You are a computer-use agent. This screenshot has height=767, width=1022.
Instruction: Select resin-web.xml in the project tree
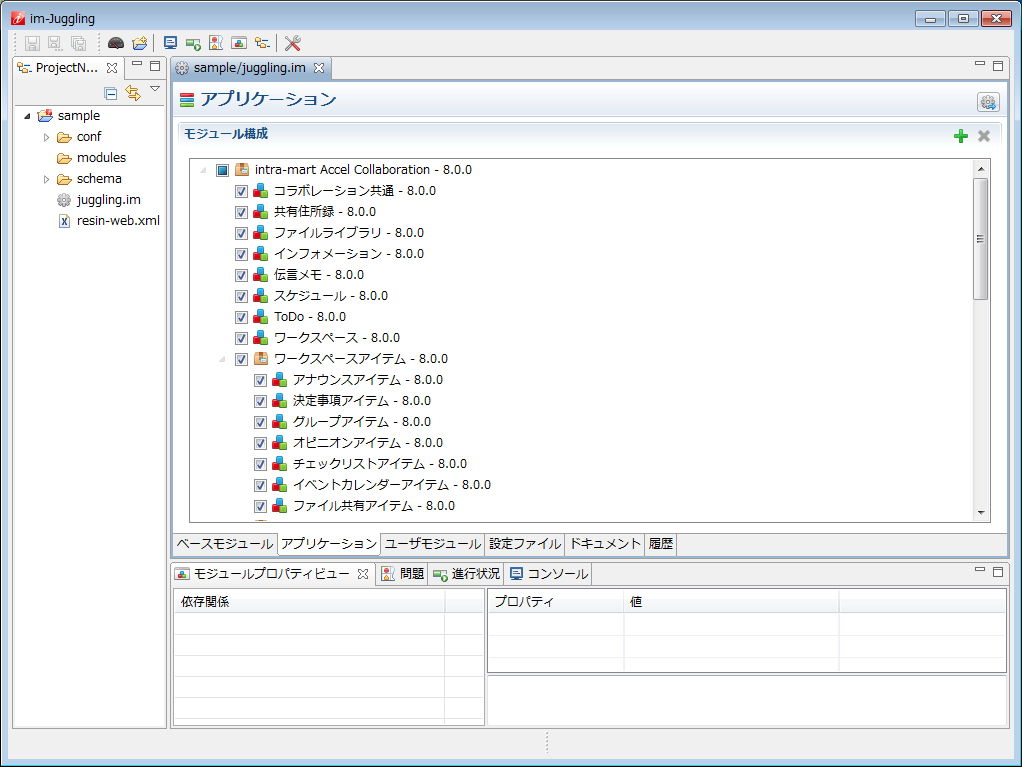tap(118, 221)
